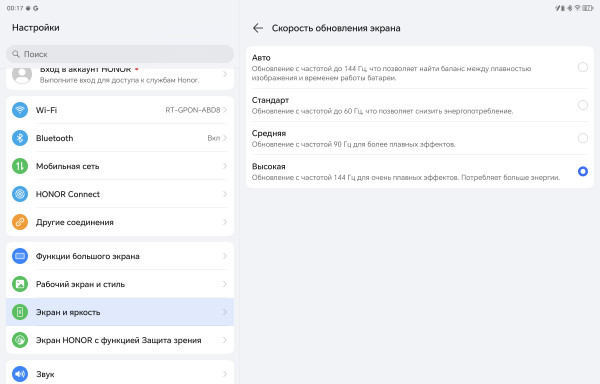Select the Высокая 144 Hz radio button
The width and height of the screenshot is (600, 384).
coord(583,171)
